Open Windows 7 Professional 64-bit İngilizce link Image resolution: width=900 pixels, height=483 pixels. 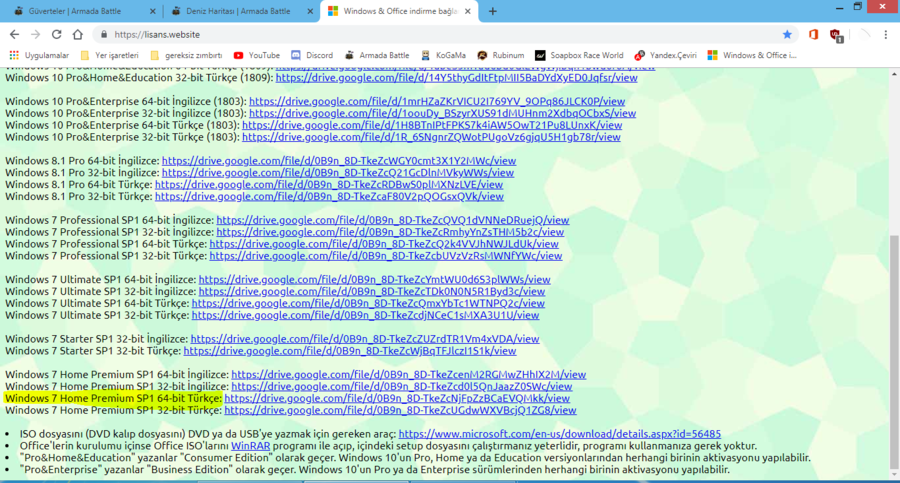[393, 220]
